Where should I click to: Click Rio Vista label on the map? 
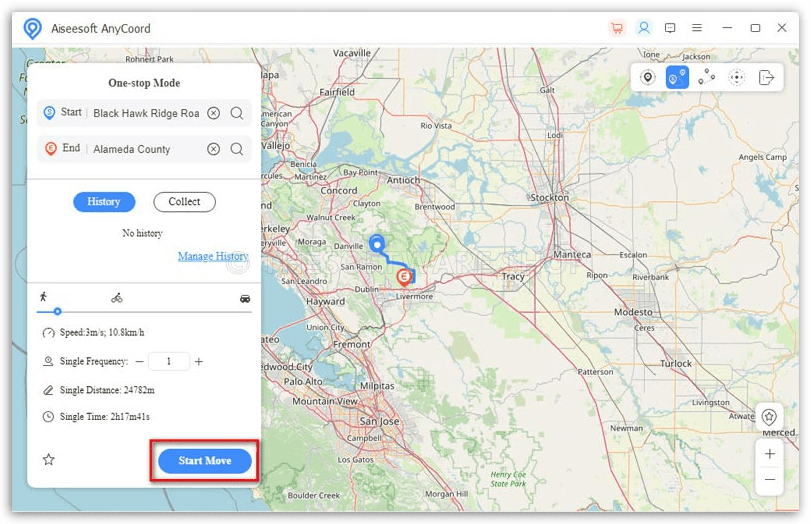click(436, 126)
